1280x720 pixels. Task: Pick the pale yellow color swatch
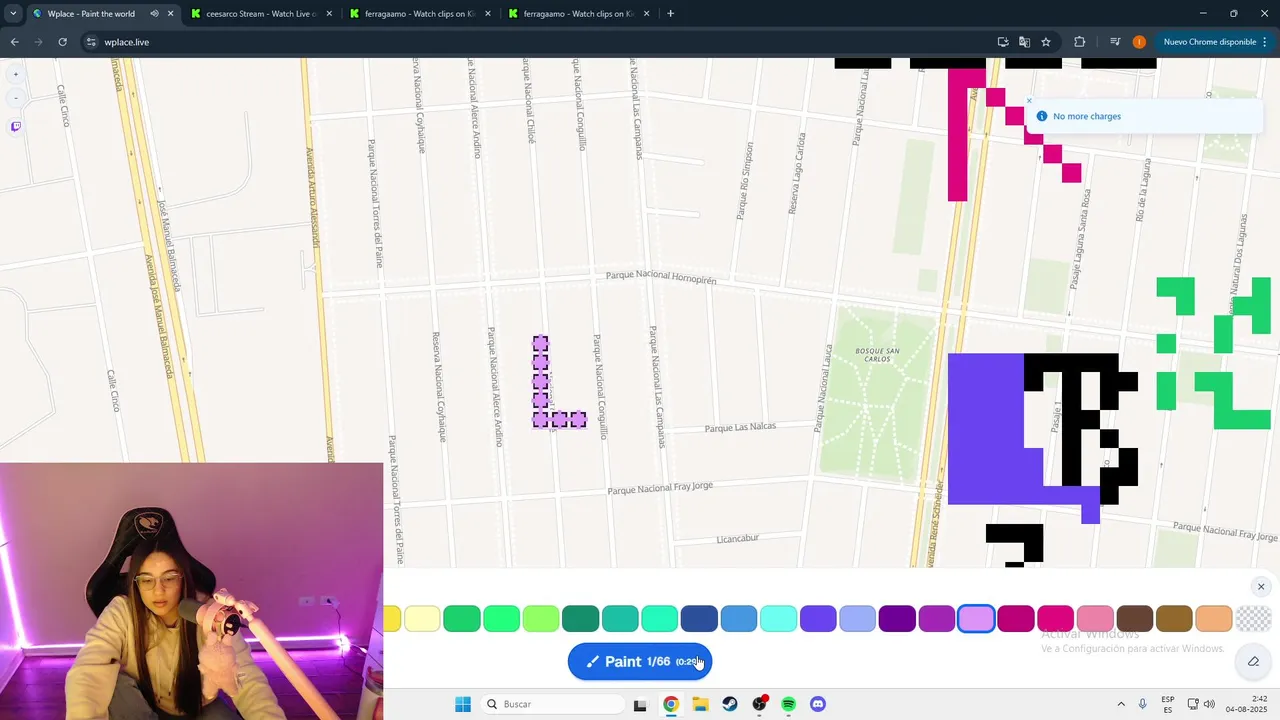[x=422, y=619]
